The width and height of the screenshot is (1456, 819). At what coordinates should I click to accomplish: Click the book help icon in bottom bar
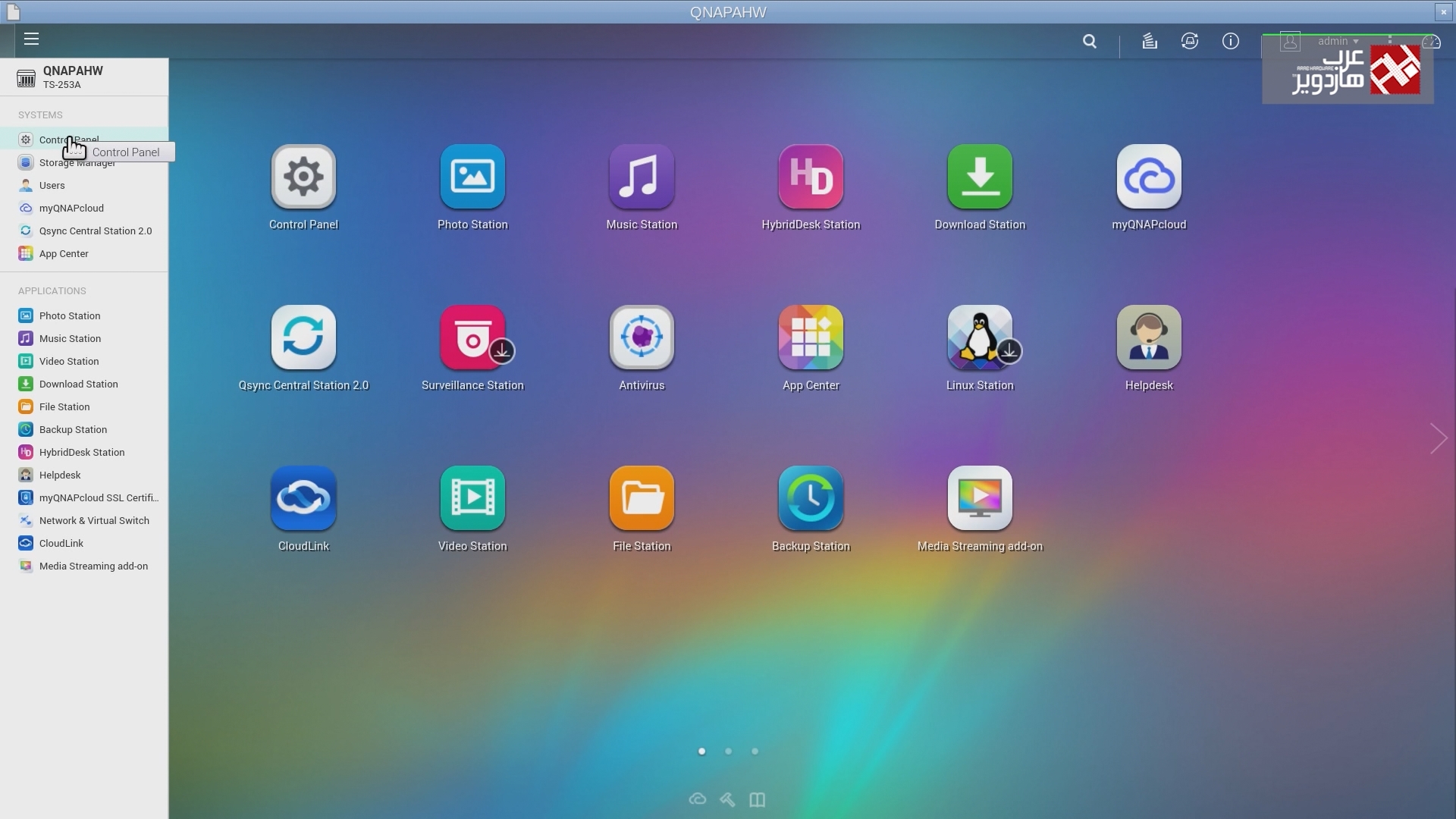tap(757, 799)
